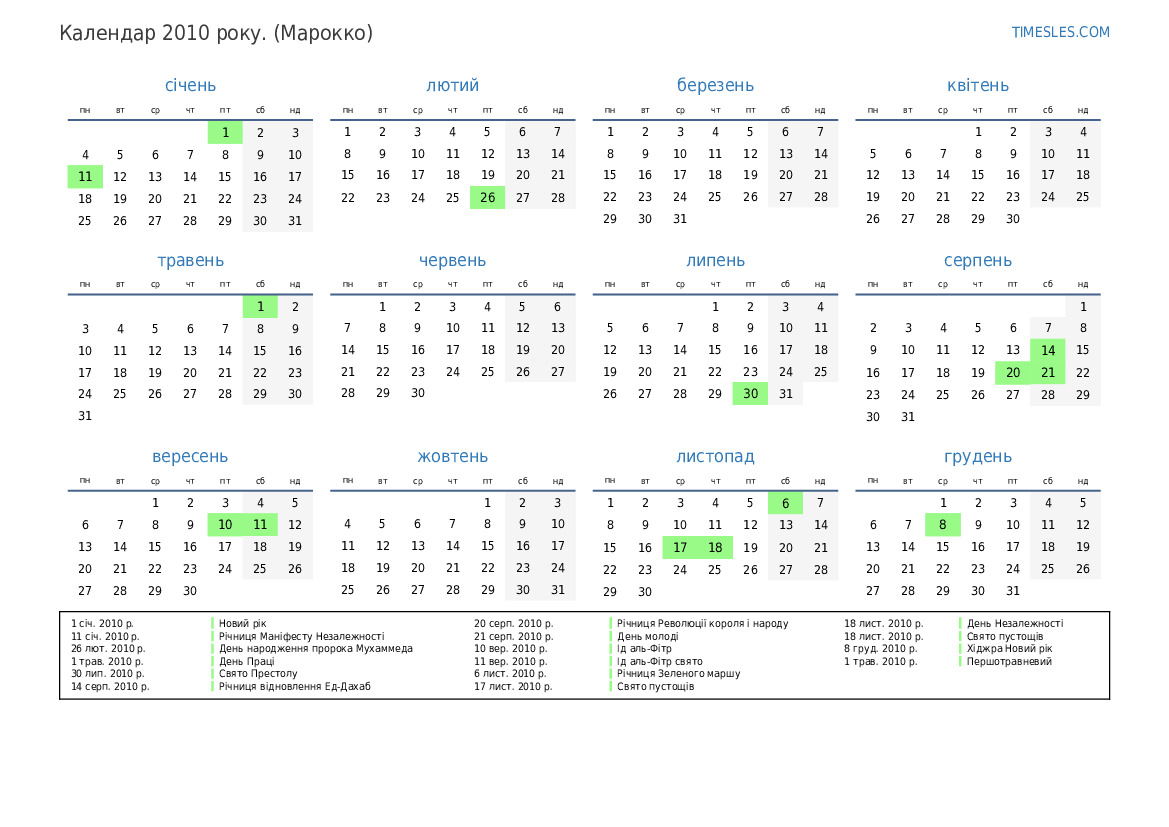The width and height of the screenshot is (1169, 827).
Task: Click legend entry 'День народження пророка Мухаммеда'
Action: 315,649
